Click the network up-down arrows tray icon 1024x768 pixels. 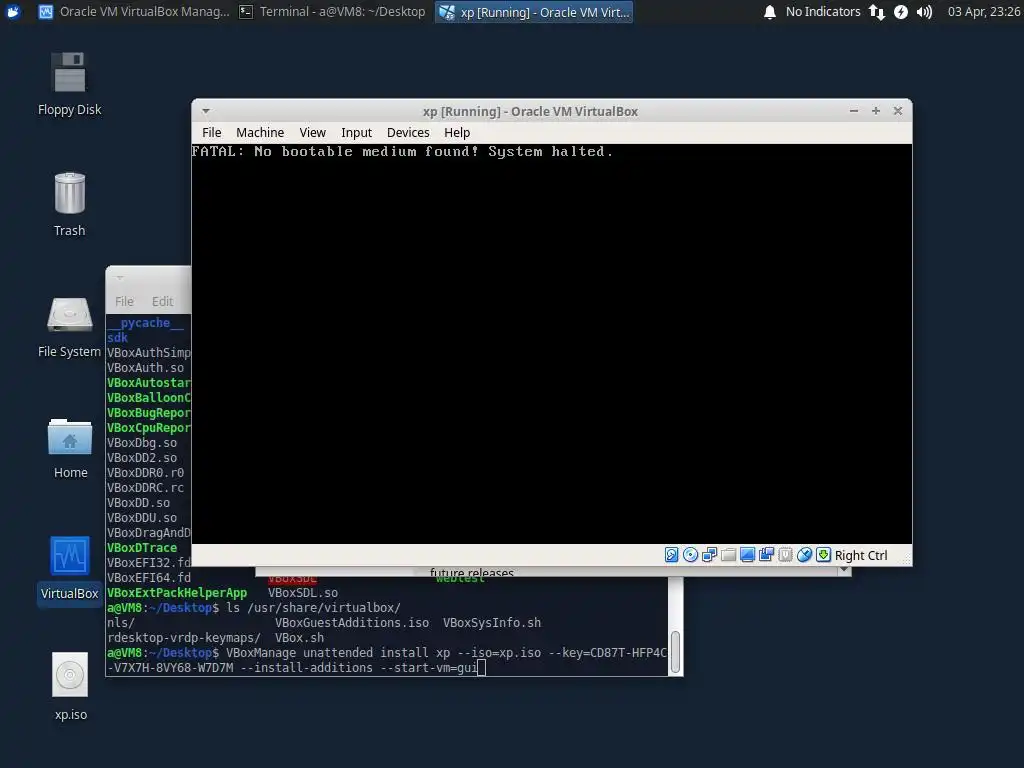point(877,12)
